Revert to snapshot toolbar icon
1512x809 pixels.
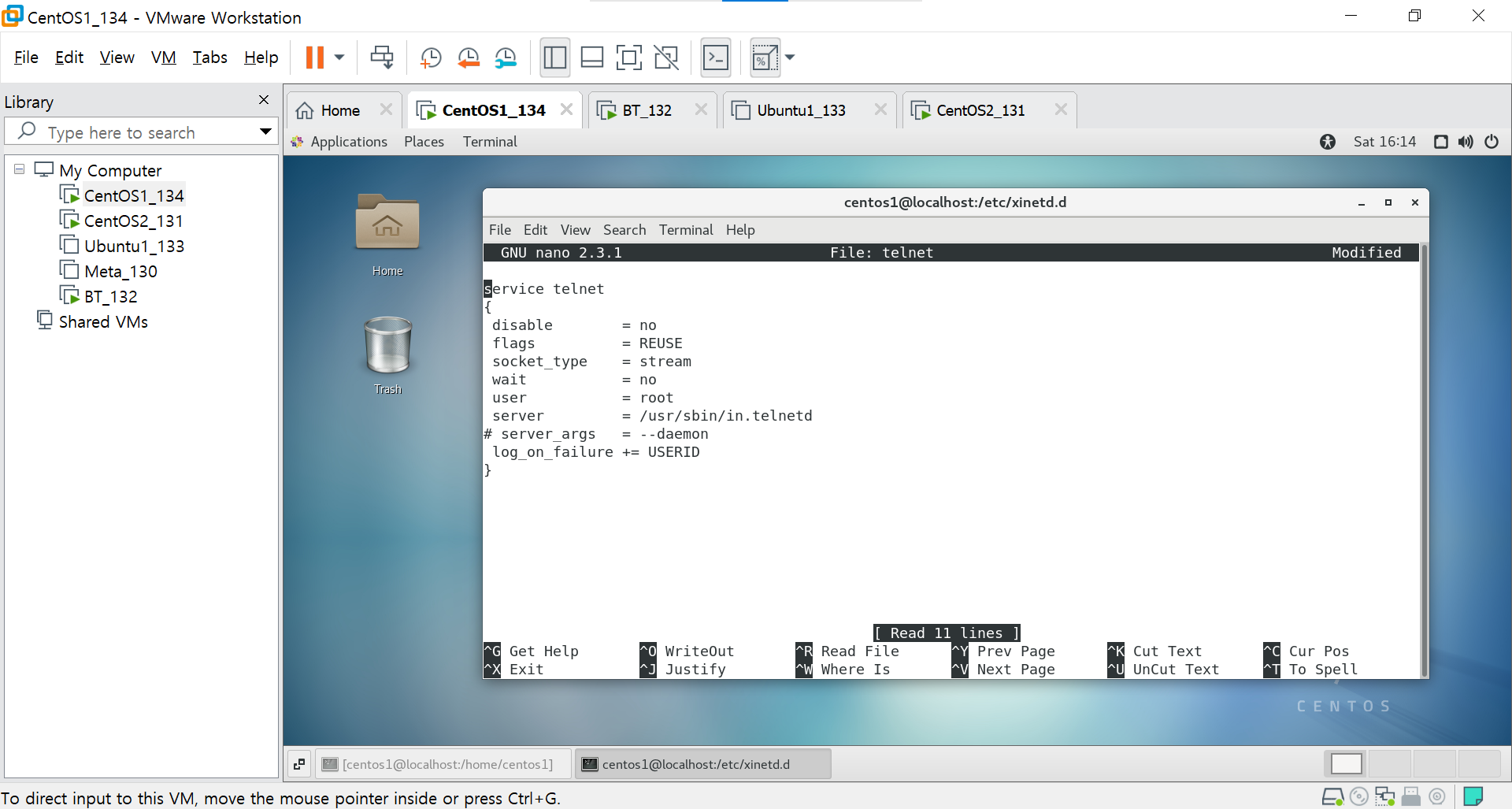(x=469, y=58)
